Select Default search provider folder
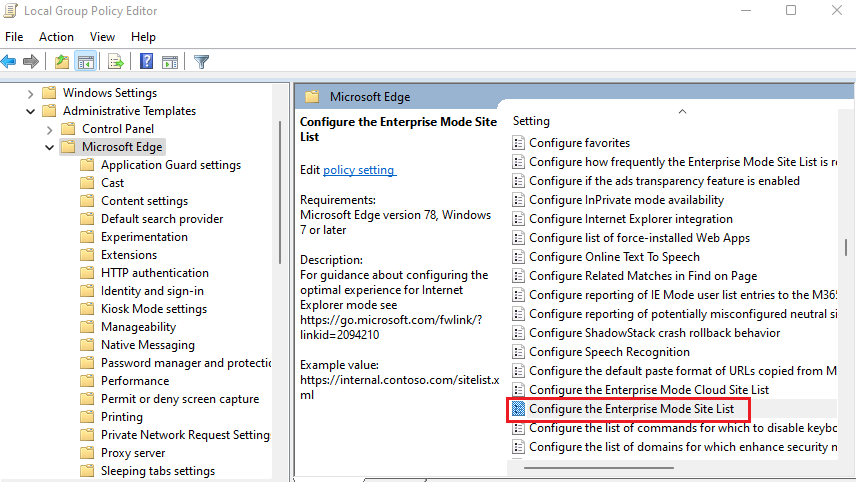The height and width of the screenshot is (482, 856). (162, 219)
